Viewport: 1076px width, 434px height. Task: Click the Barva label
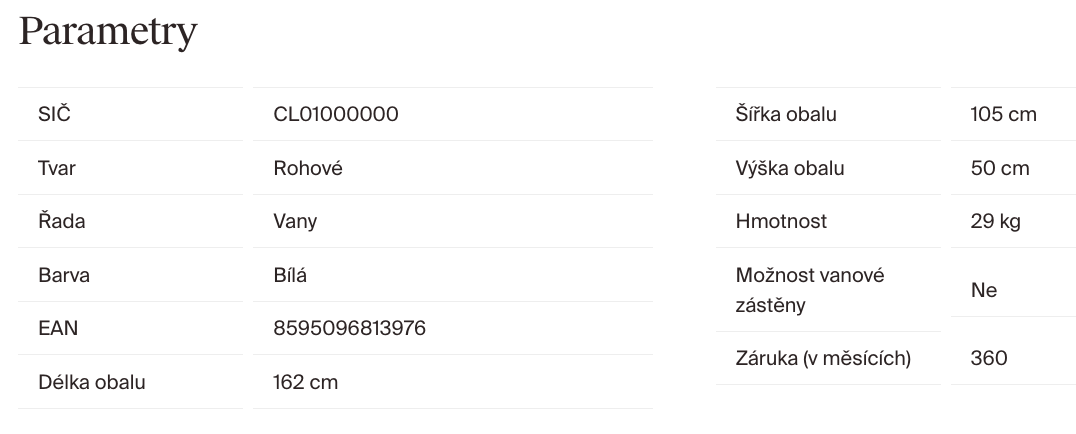point(63,275)
